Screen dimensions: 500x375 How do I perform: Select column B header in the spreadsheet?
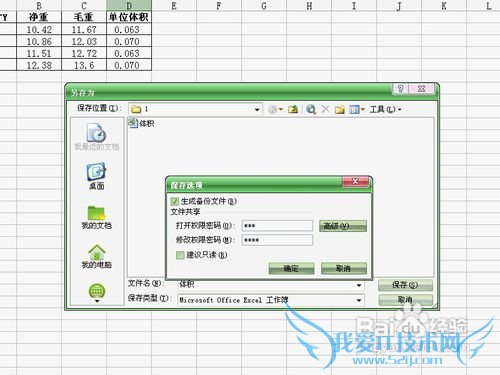click(39, 6)
